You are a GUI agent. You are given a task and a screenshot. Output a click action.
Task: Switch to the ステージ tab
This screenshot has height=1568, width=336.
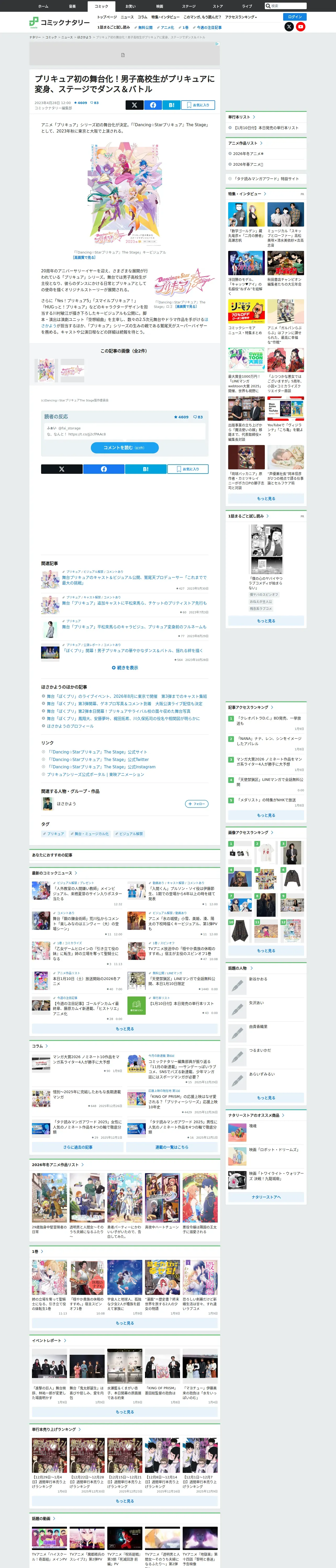click(189, 6)
